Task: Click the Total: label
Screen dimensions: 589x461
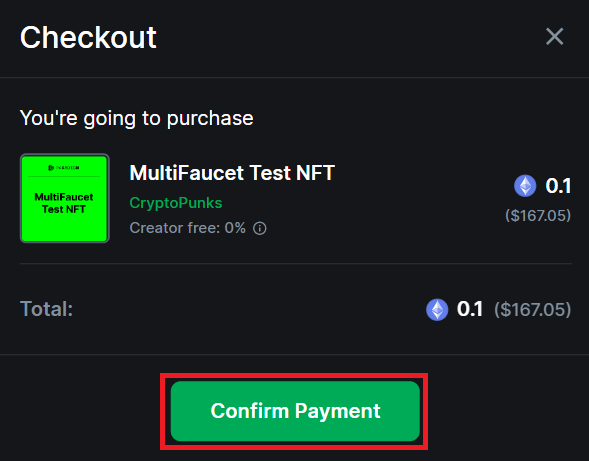Action: 47,309
